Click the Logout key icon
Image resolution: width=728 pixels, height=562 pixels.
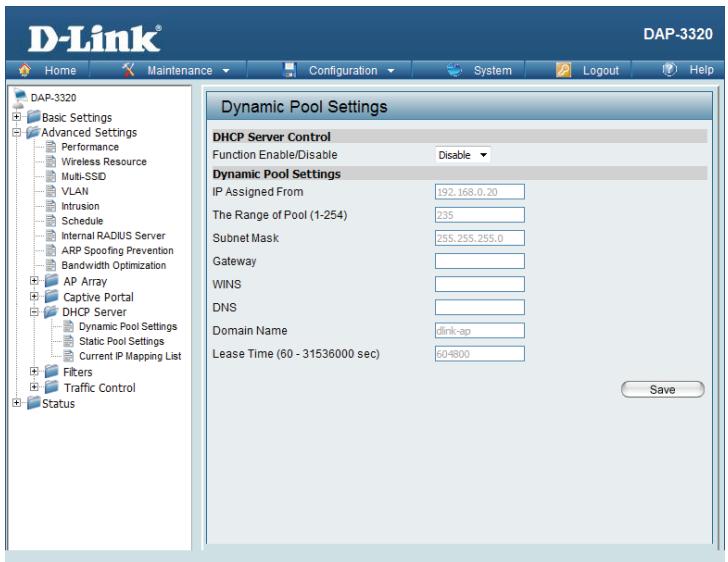(x=563, y=70)
